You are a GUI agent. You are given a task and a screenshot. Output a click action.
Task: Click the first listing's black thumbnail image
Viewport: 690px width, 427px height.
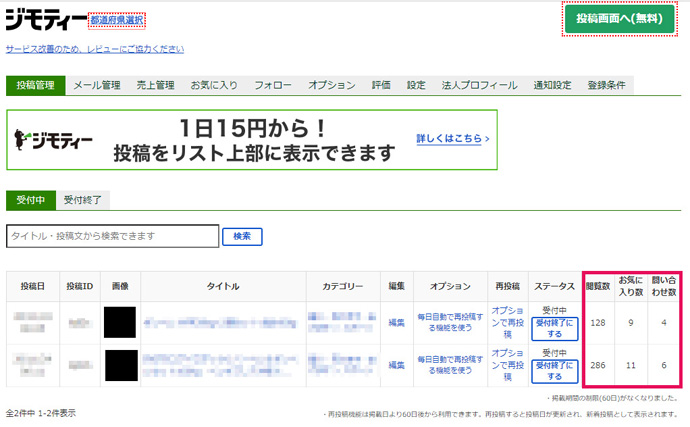119,322
